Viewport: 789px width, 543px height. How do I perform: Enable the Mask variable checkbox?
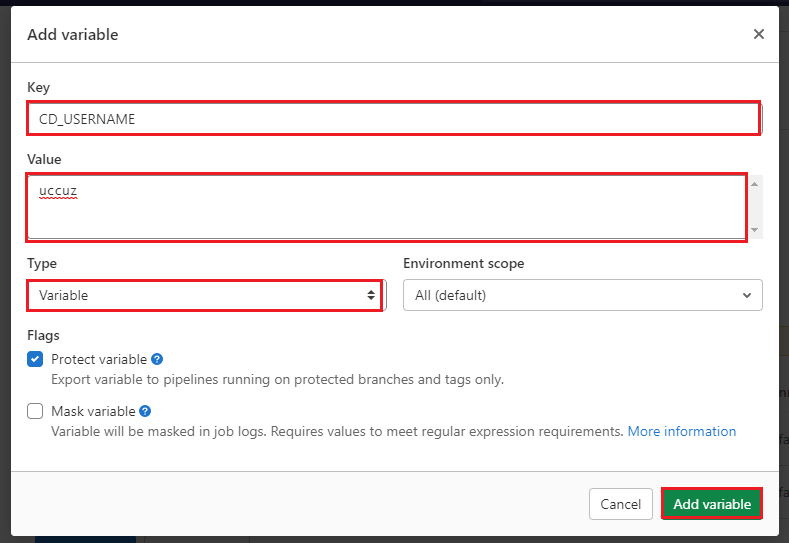point(35,411)
